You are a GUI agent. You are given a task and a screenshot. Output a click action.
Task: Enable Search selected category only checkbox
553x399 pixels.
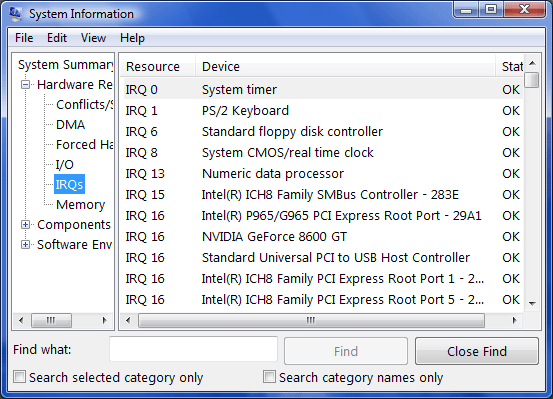pos(20,377)
